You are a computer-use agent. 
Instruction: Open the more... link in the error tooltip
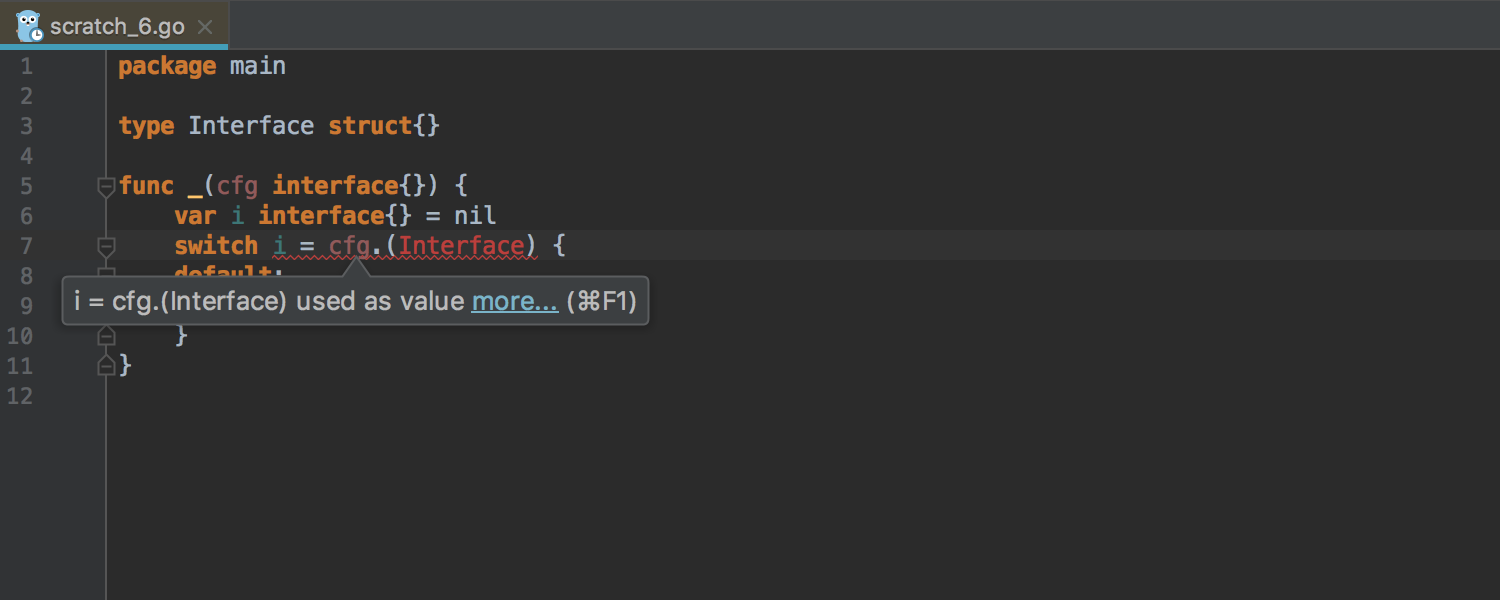(514, 301)
